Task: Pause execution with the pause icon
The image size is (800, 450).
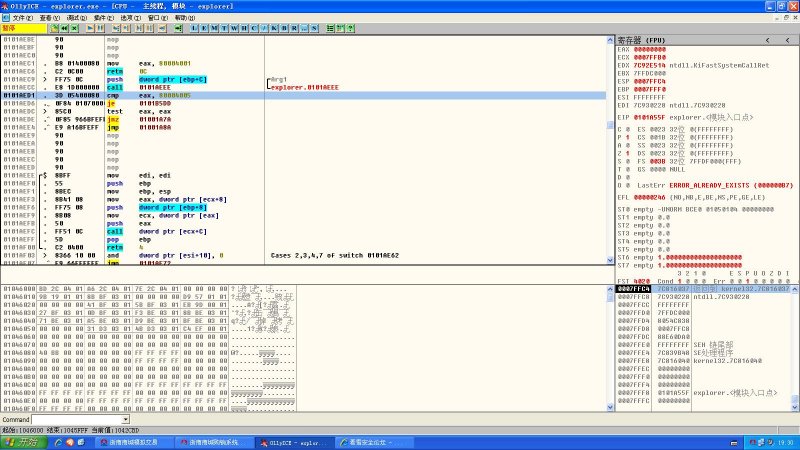Action: (x=100, y=28)
